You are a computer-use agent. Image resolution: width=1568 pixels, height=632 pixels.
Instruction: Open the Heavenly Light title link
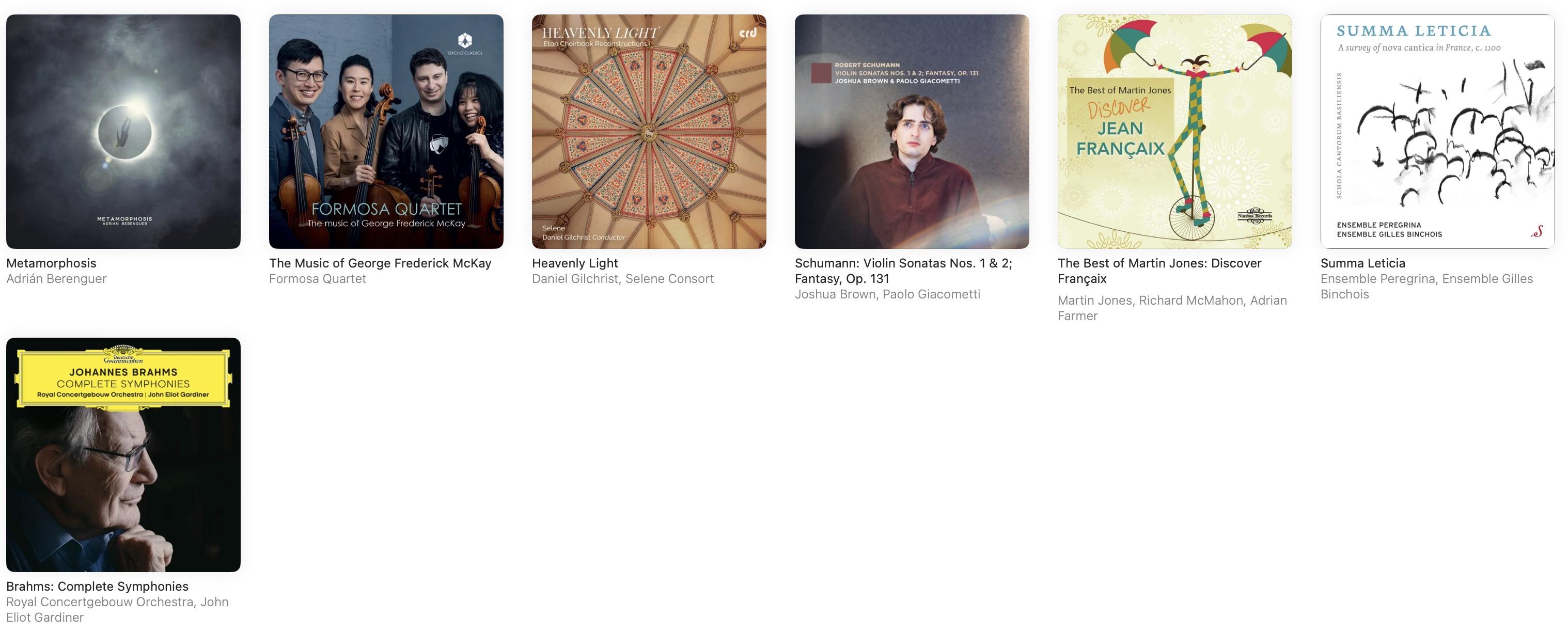pos(575,263)
